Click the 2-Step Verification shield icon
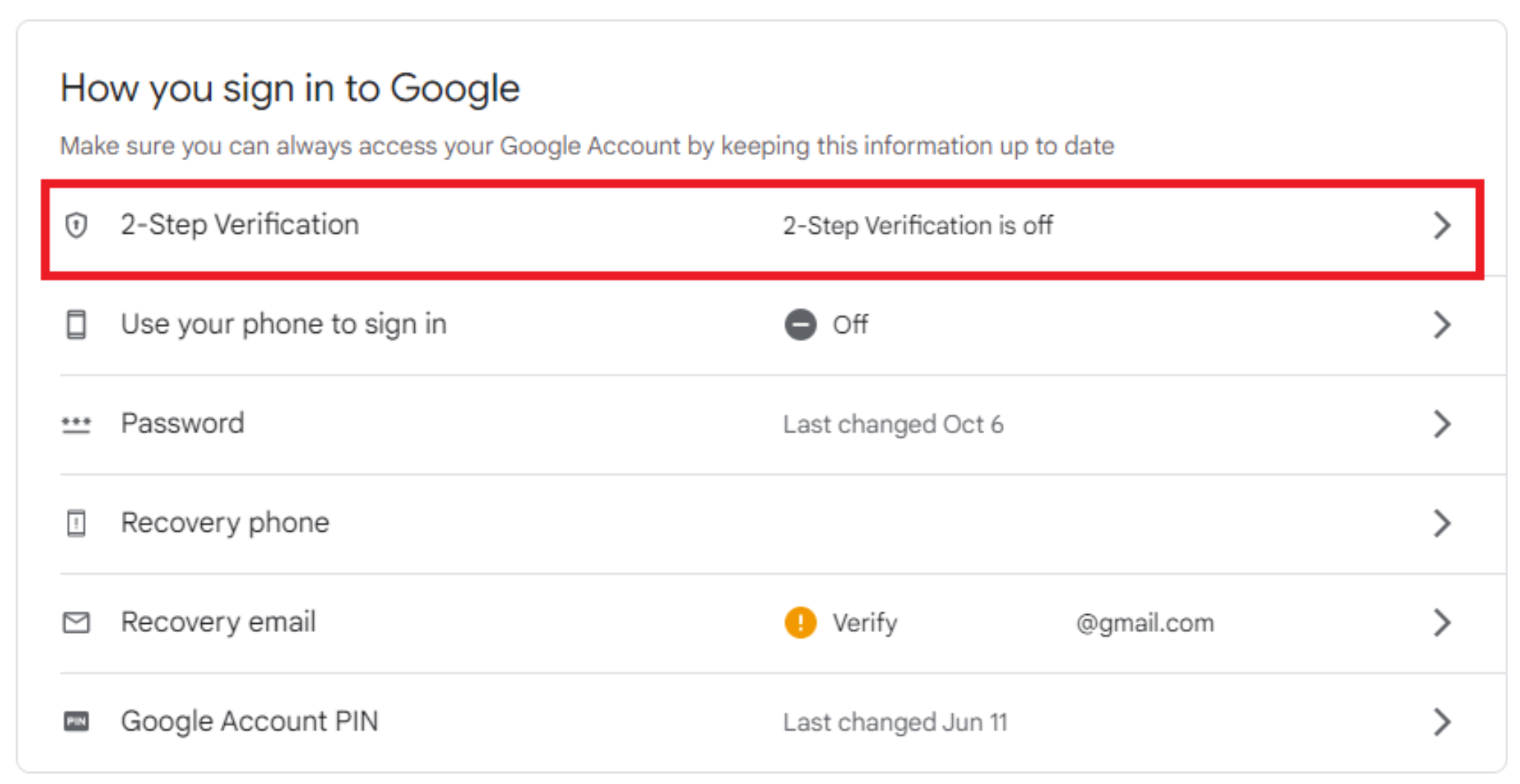 [76, 225]
